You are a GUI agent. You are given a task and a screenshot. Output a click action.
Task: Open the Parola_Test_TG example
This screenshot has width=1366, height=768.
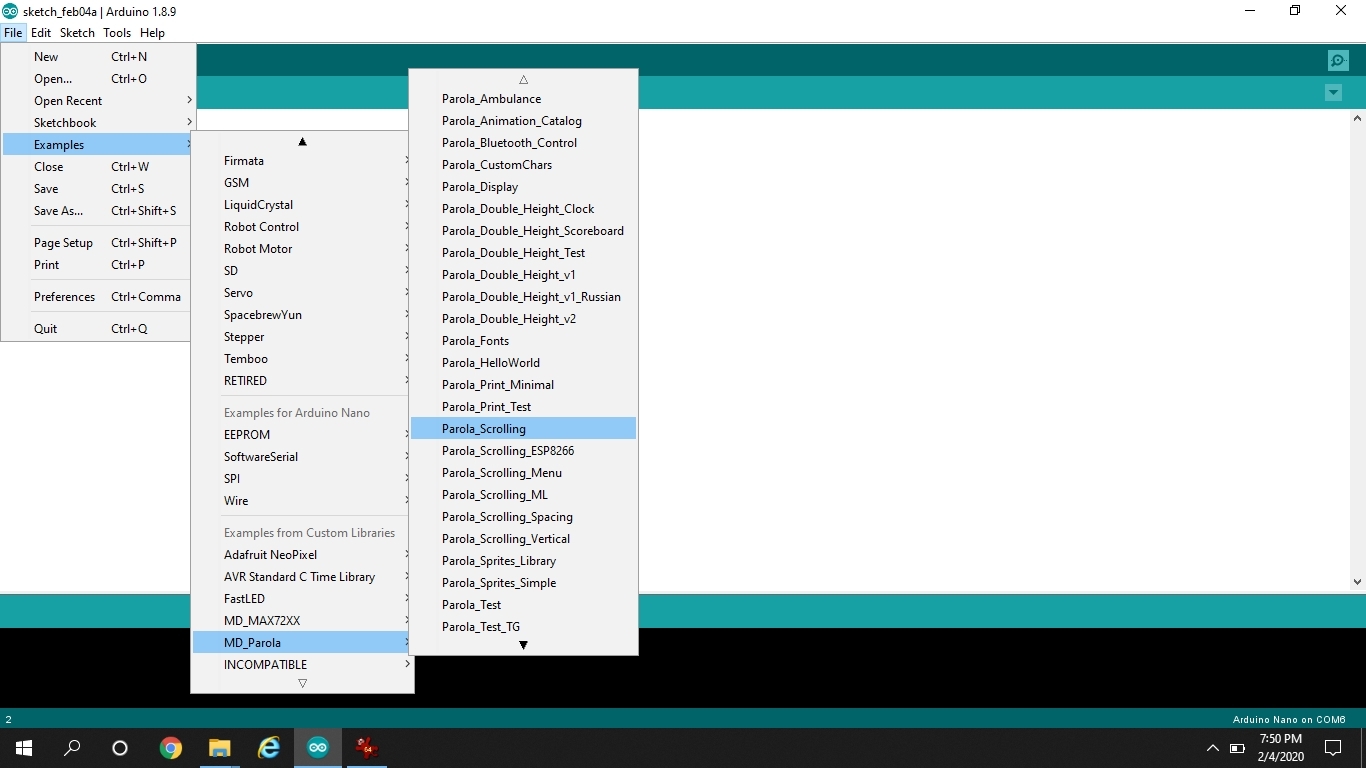pyautogui.click(x=523, y=627)
